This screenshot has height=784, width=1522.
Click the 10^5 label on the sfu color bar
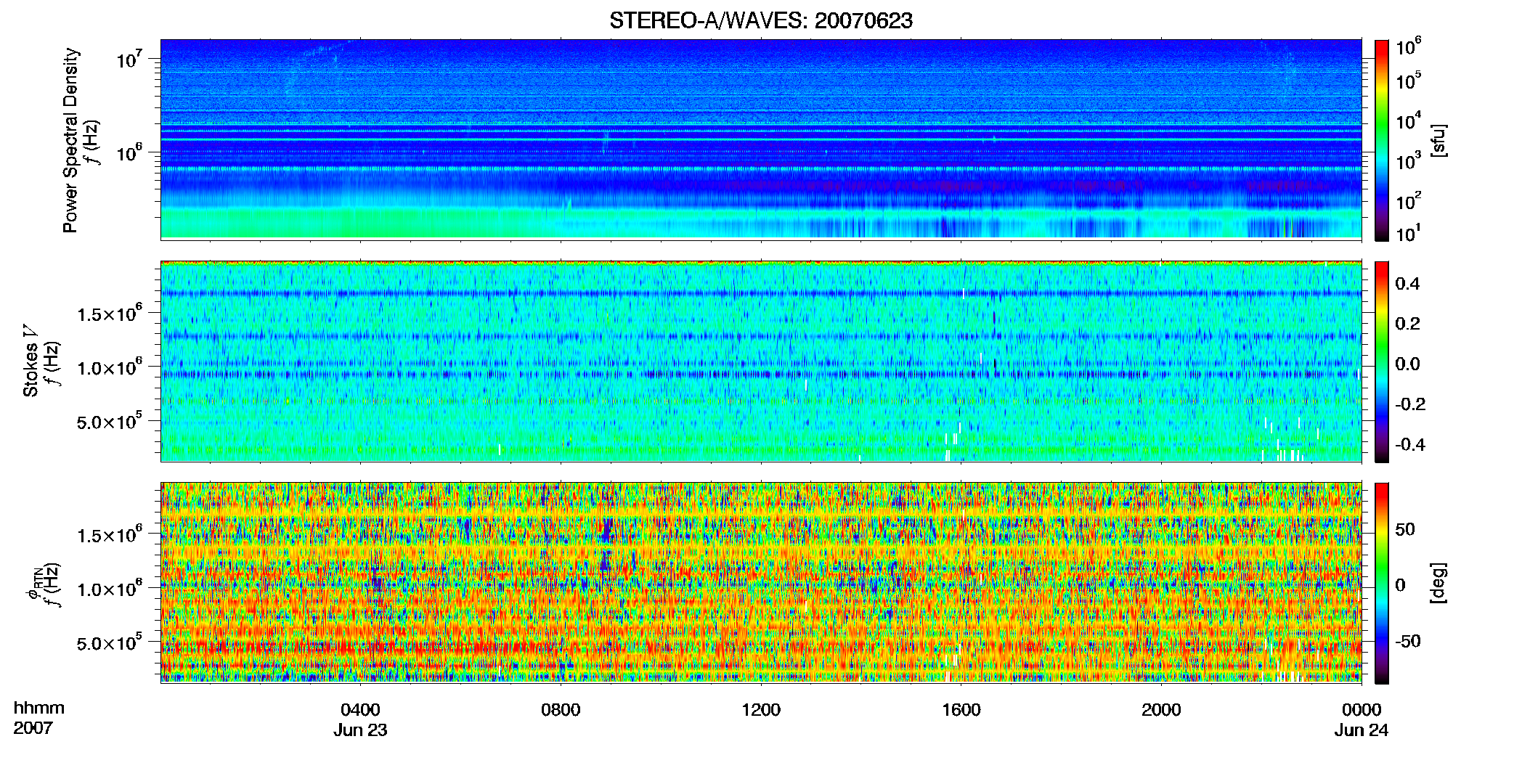(x=1408, y=81)
